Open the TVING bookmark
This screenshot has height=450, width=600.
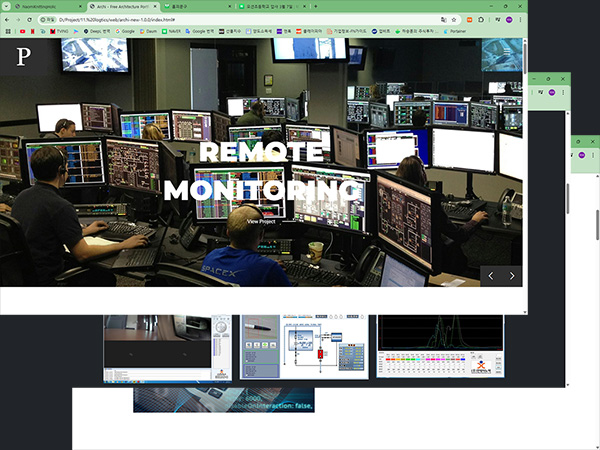[60, 31]
